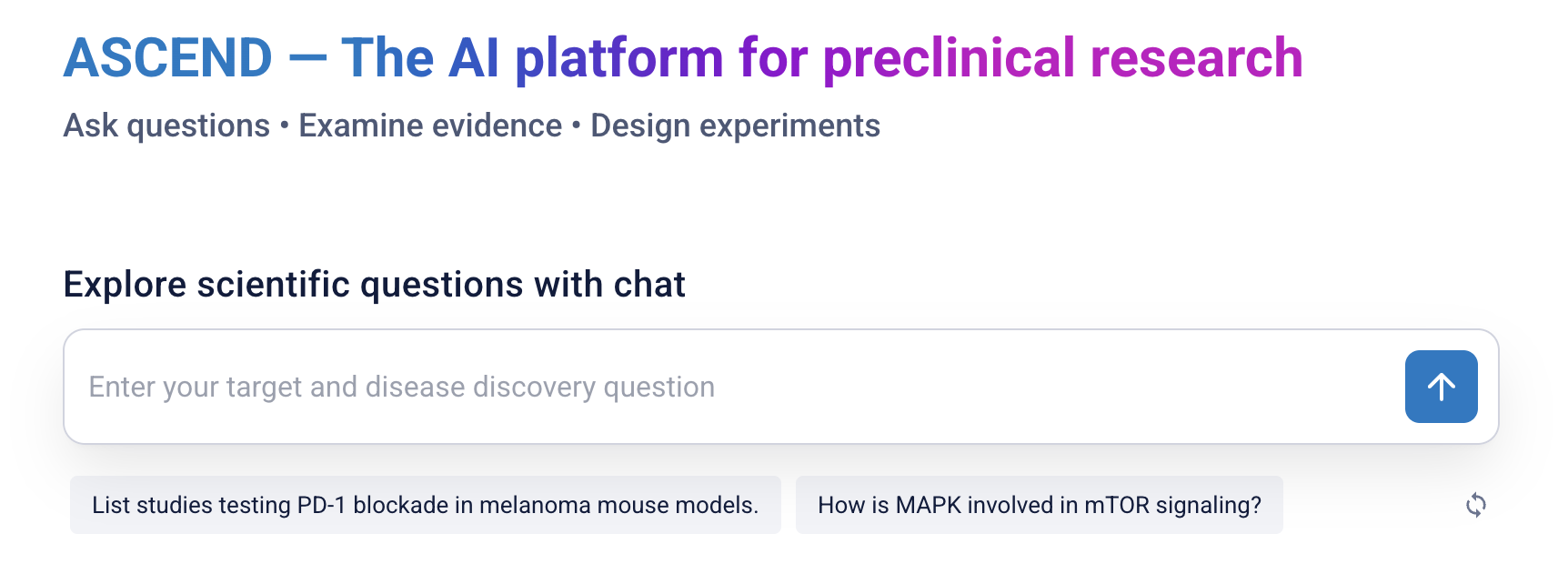
Task: Click "preclinical research" in the headline
Action: [x=1062, y=58]
